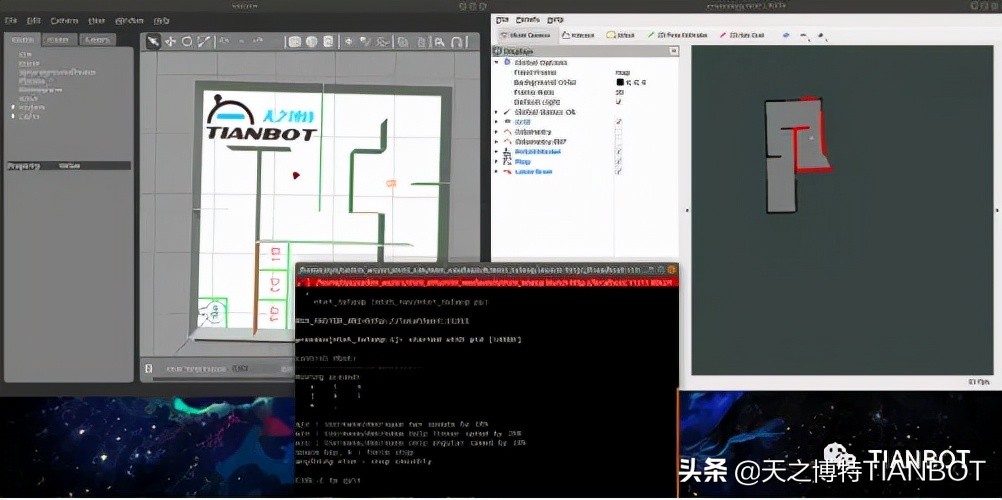The width and height of the screenshot is (1002, 500).
Task: Click the minus icon in RViz toolbar
Action: click(803, 35)
